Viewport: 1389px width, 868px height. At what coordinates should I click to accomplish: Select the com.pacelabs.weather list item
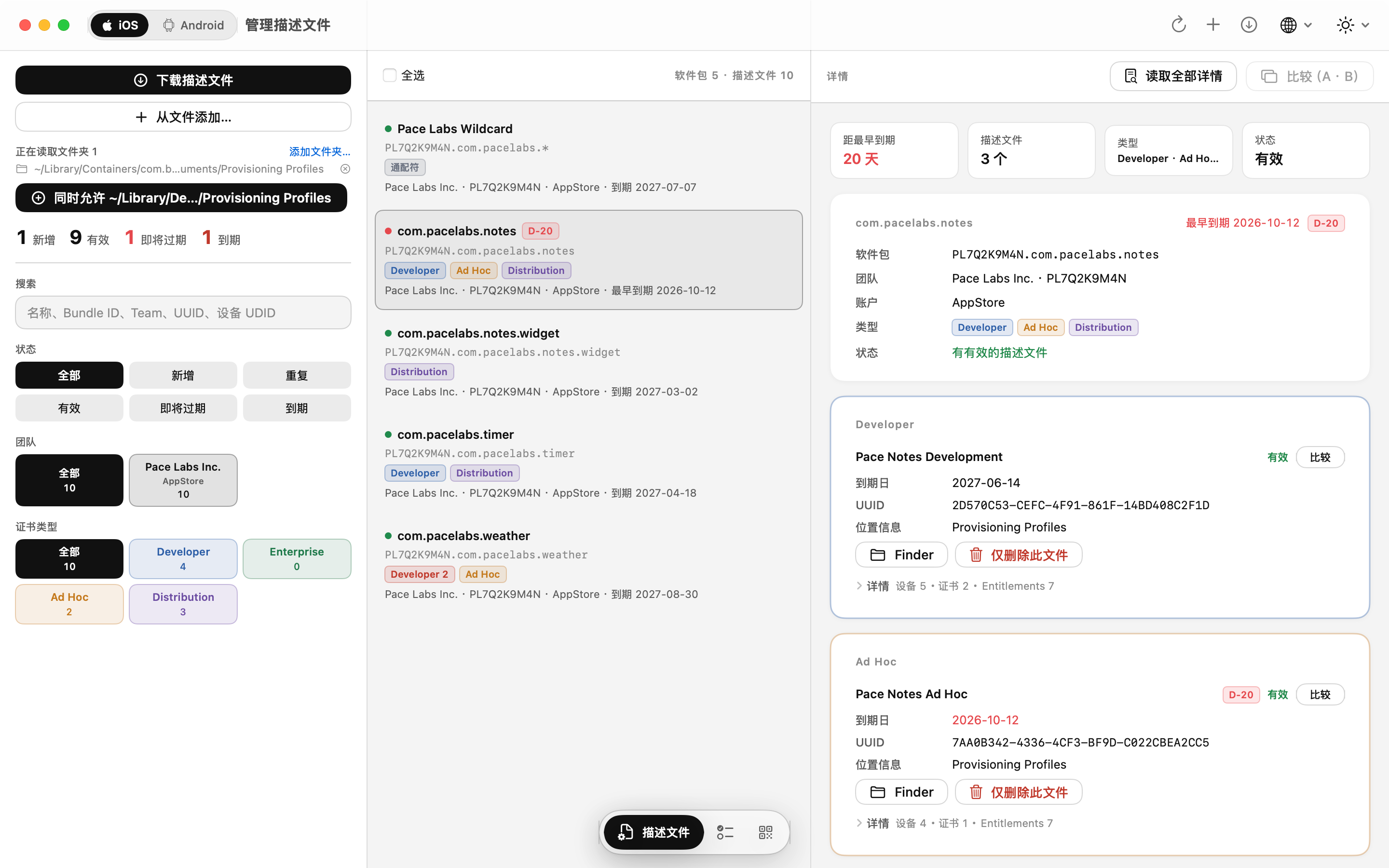point(588,564)
